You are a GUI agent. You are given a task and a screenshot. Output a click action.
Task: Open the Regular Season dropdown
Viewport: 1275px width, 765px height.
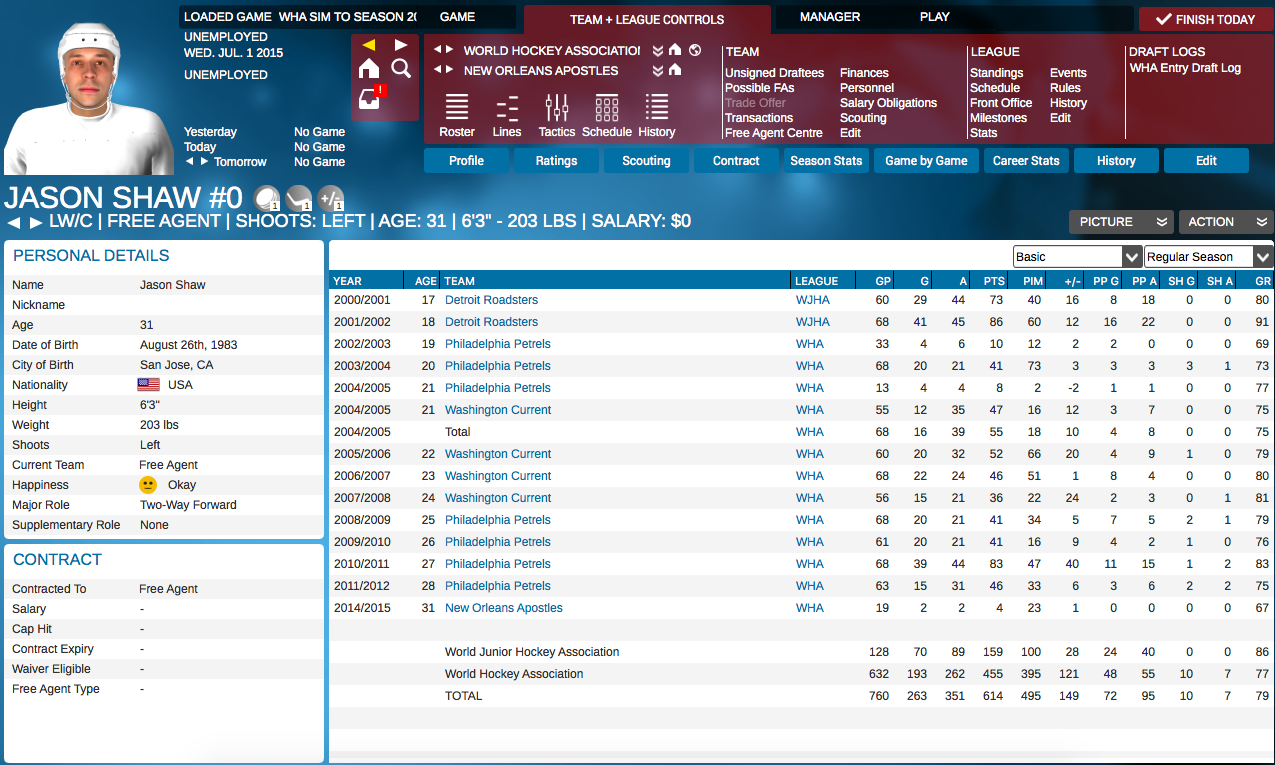click(1208, 257)
